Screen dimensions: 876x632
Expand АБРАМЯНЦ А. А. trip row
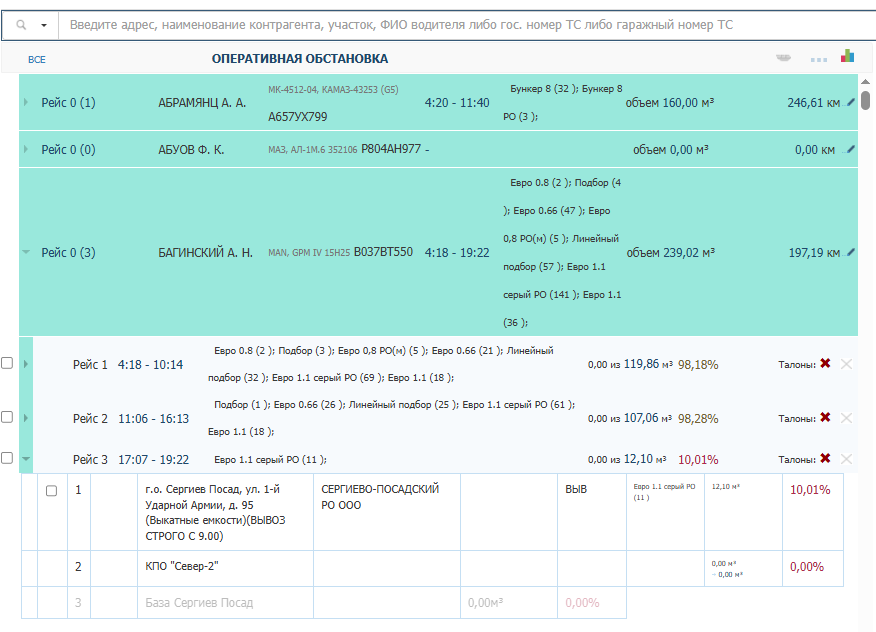(26, 103)
